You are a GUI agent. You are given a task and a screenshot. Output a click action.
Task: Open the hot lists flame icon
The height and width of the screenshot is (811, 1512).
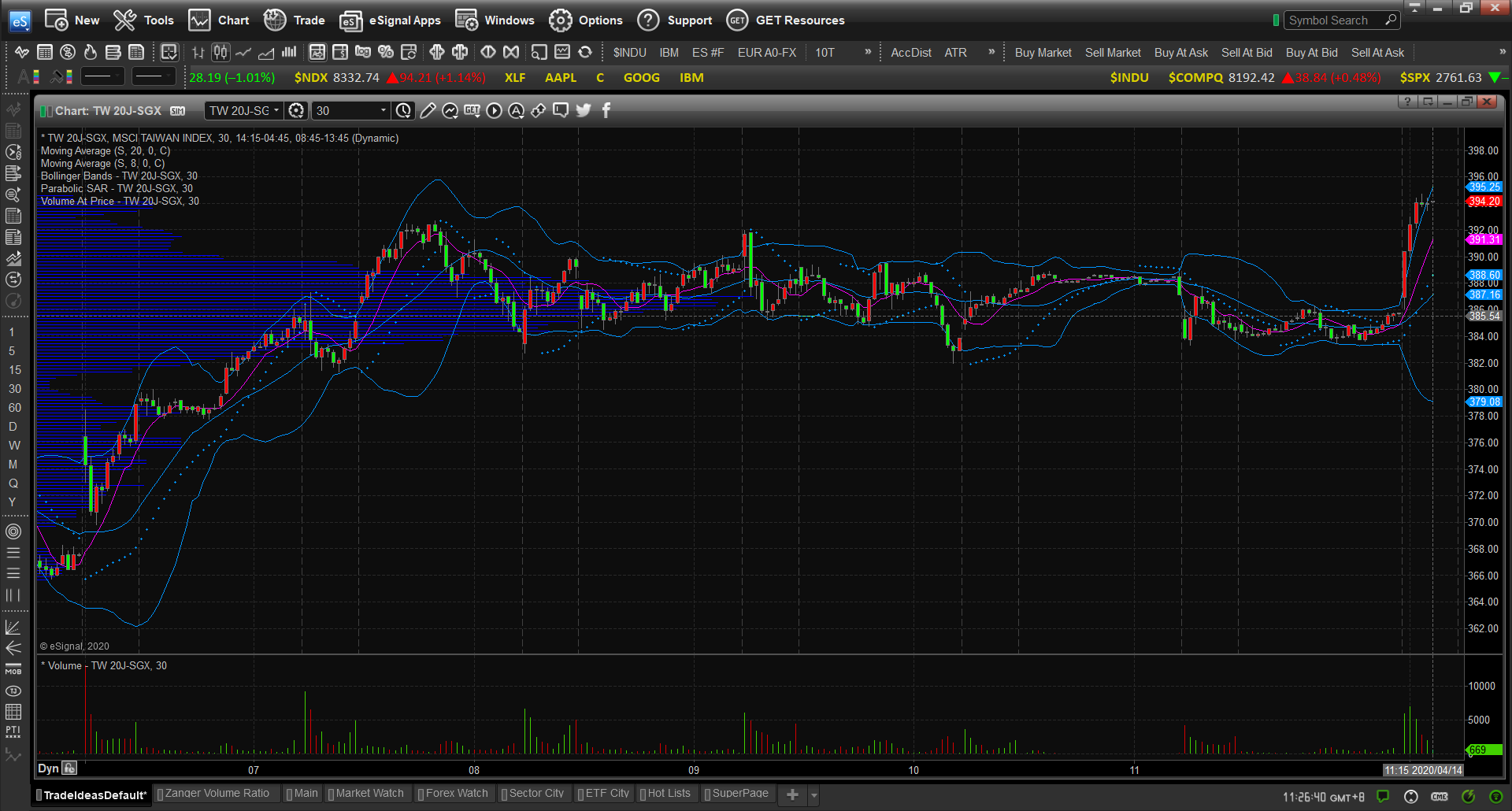point(91,52)
